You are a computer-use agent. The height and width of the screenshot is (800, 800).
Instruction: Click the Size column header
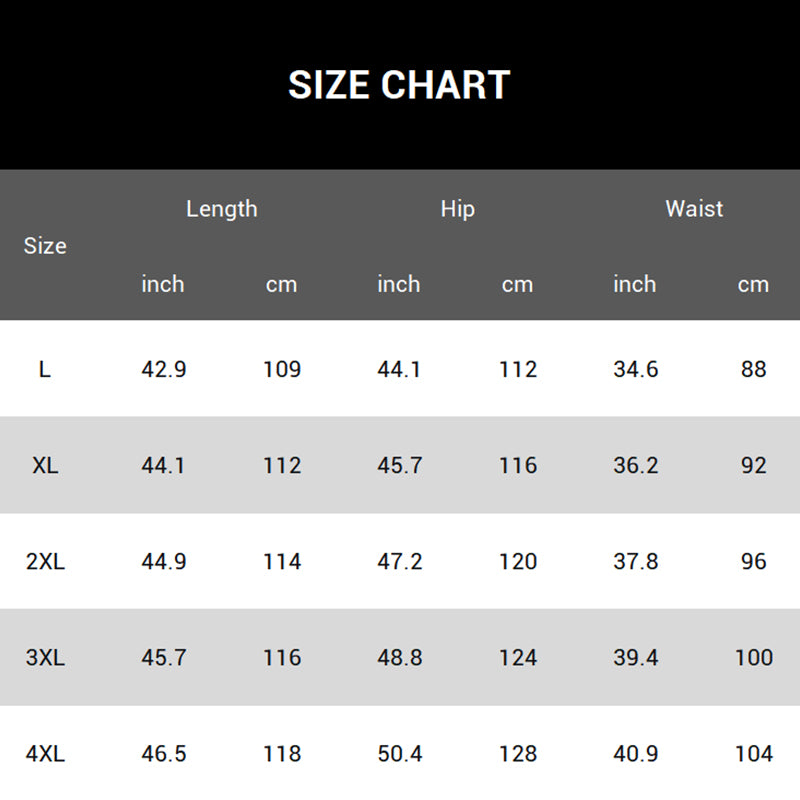[45, 246]
